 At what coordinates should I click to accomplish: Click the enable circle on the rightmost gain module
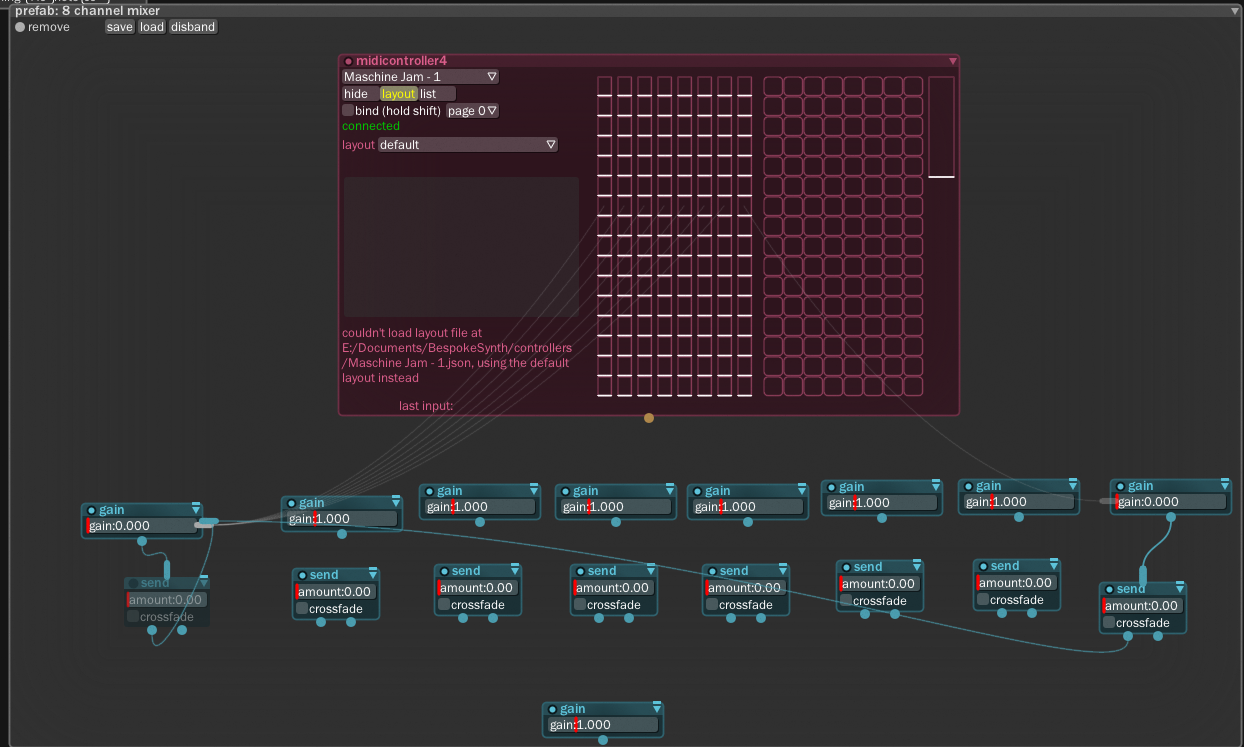(x=1119, y=485)
